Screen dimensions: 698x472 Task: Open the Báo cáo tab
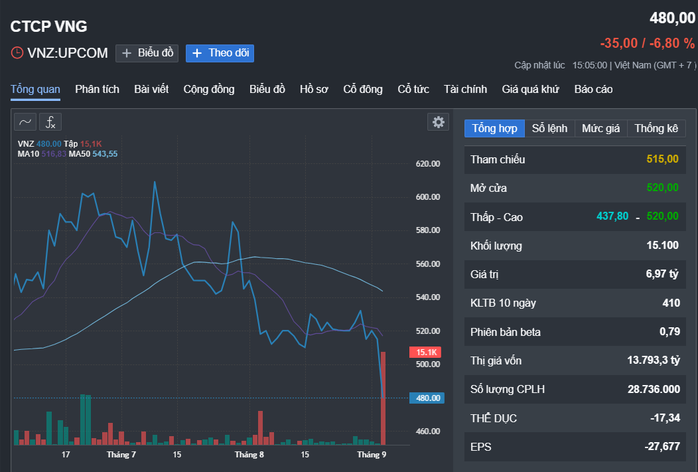(593, 90)
